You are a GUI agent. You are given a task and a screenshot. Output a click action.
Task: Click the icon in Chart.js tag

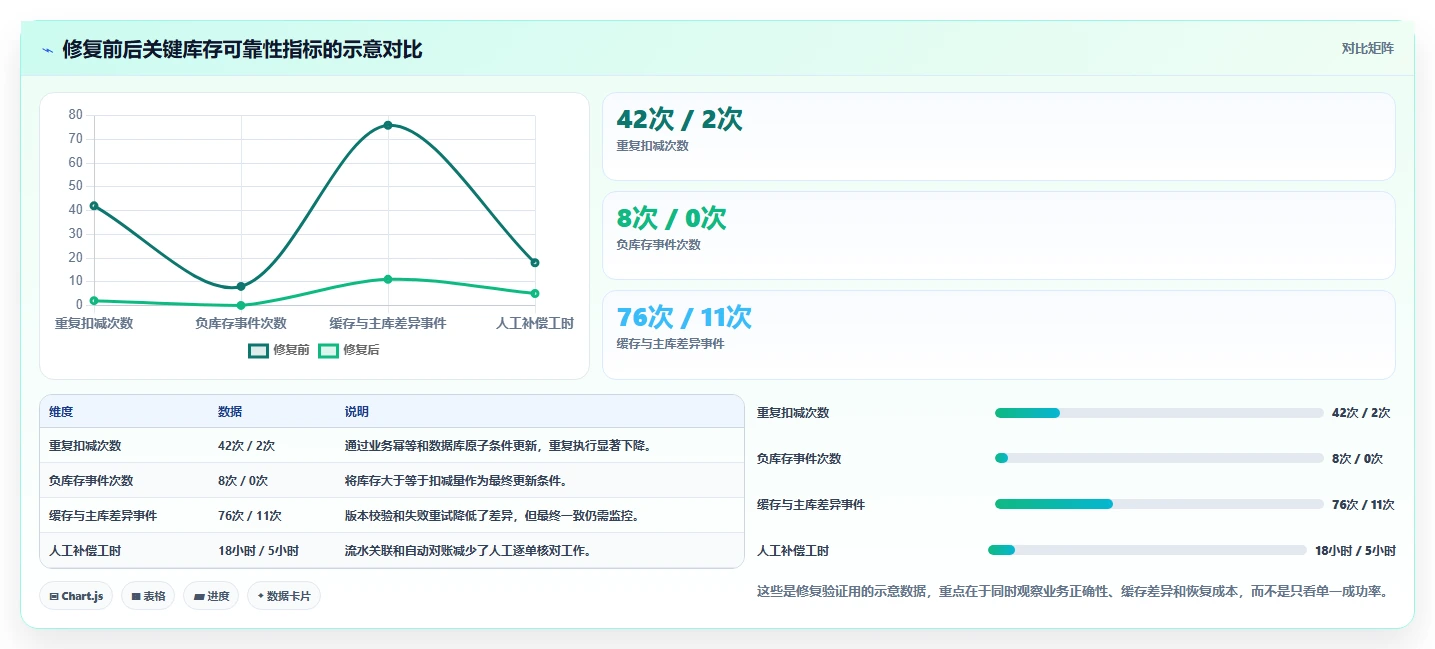[54, 596]
